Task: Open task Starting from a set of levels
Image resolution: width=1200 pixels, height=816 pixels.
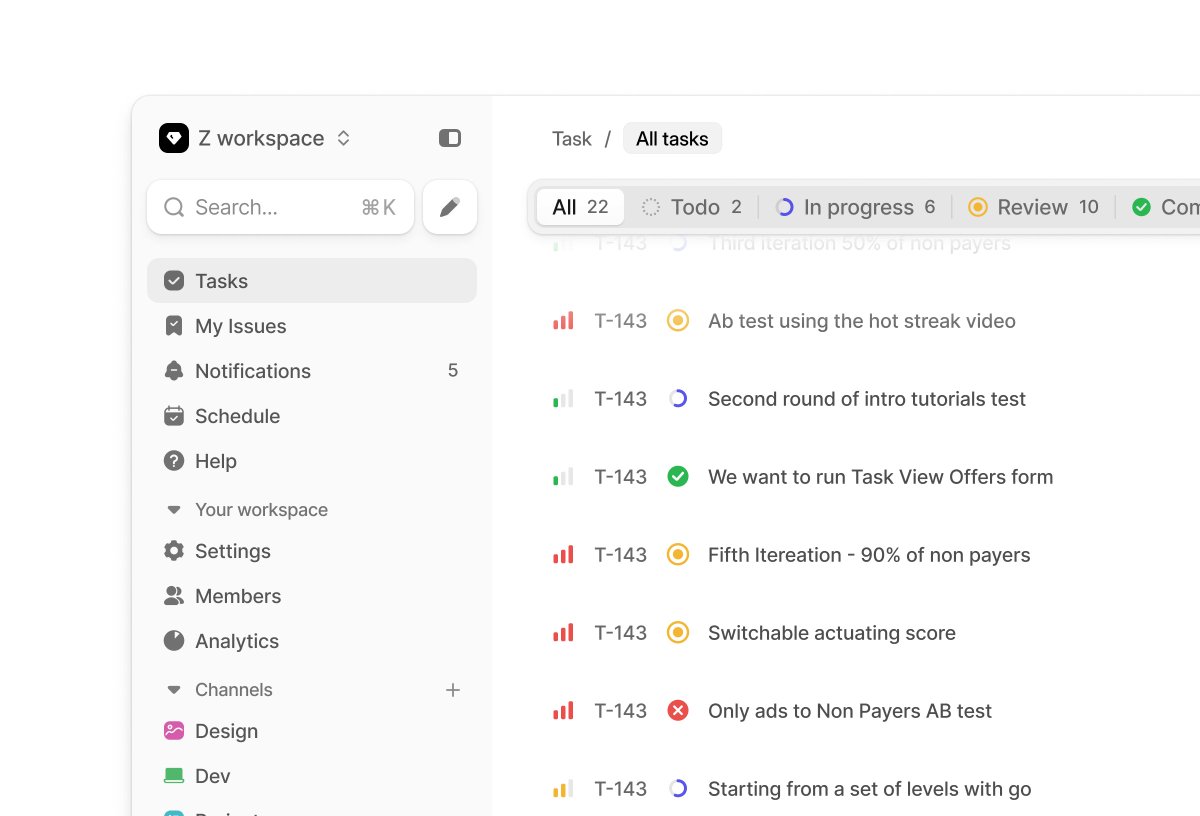Action: [x=870, y=789]
